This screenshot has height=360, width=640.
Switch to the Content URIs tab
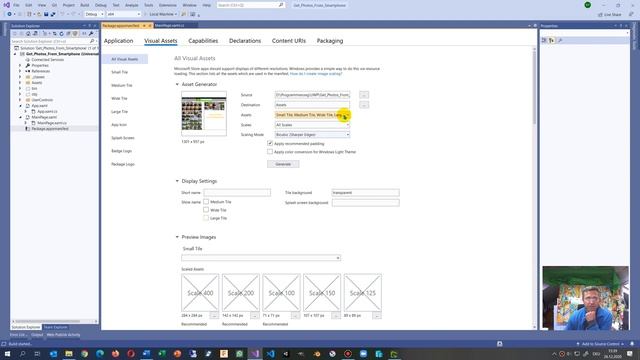click(x=289, y=41)
